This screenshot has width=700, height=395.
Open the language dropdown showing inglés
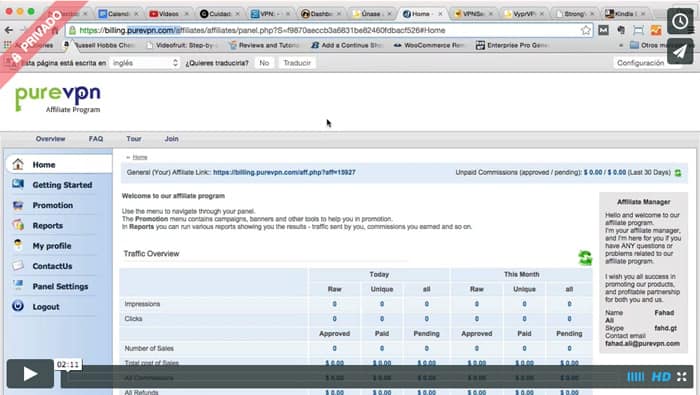point(145,63)
